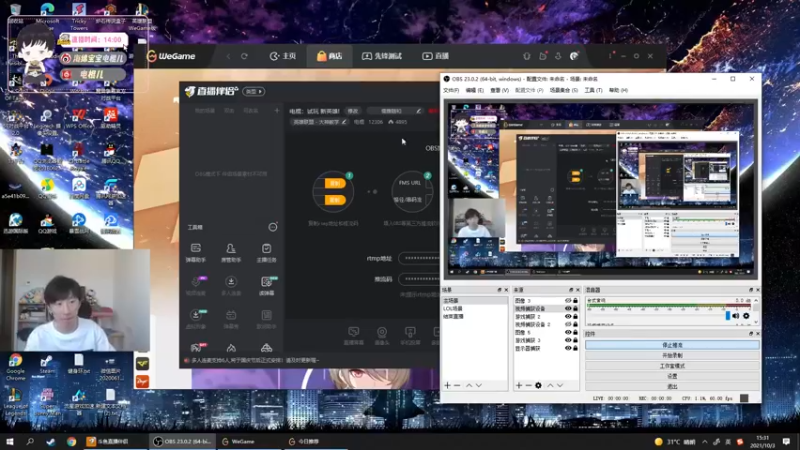
Task: Add a new scene with plus icon
Action: click(x=447, y=386)
